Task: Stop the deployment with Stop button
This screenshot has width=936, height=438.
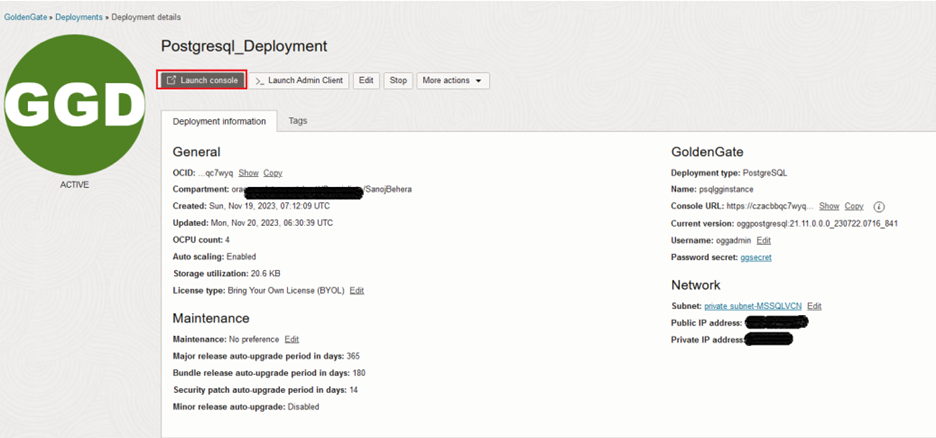Action: [398, 81]
